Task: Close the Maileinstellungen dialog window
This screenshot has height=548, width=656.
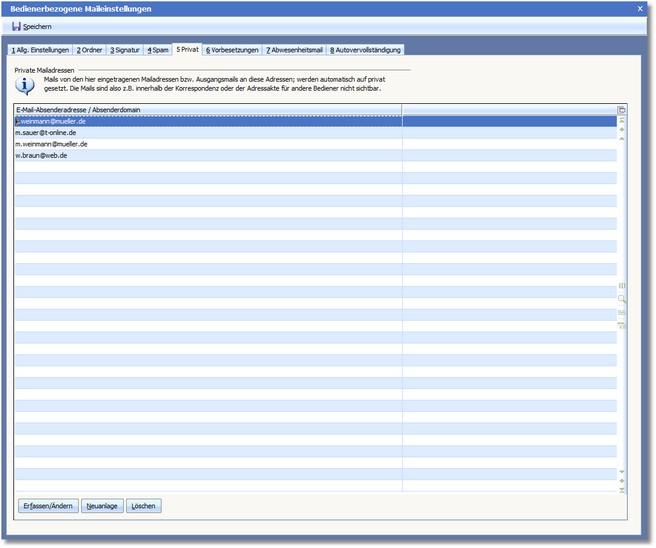Action: [x=640, y=8]
